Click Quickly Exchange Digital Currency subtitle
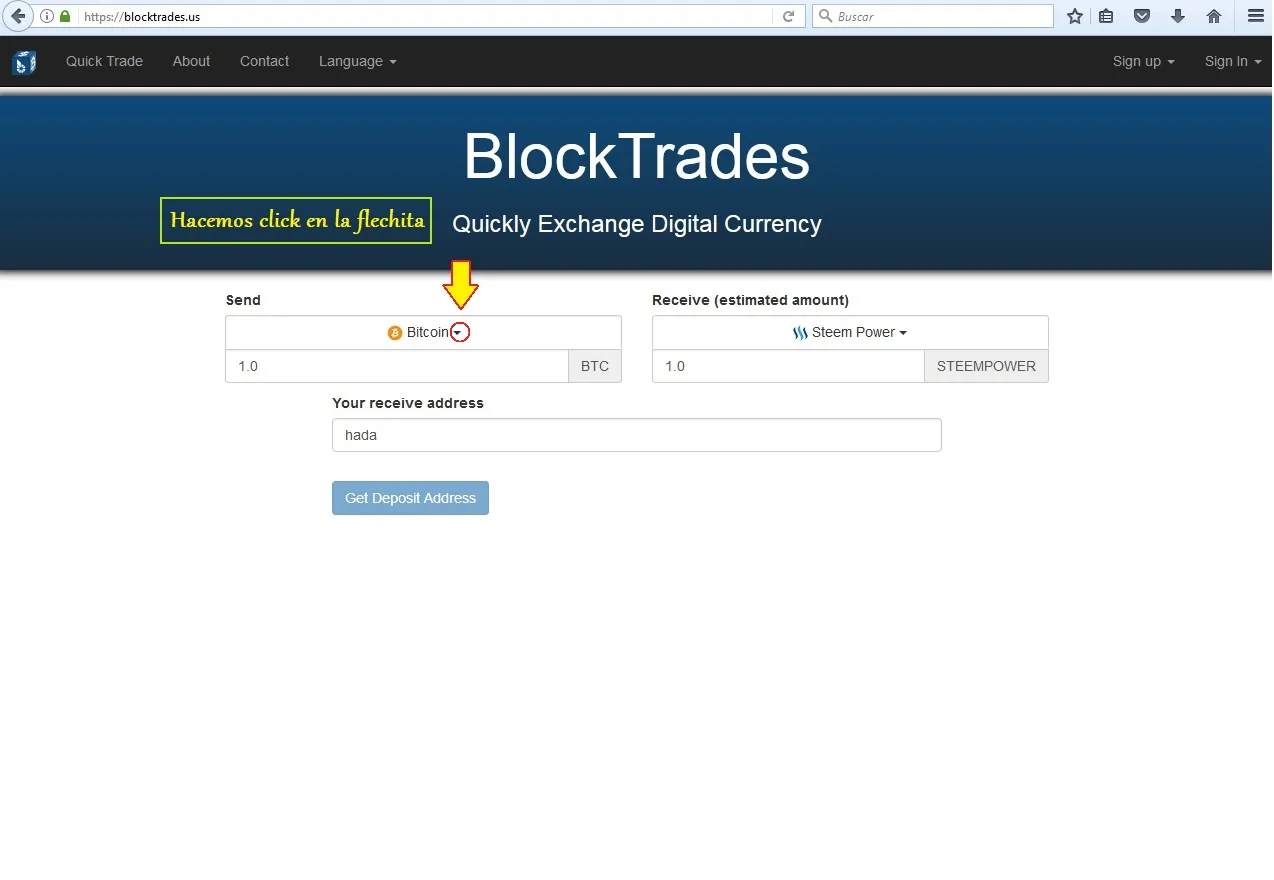1274x880 pixels. [637, 224]
